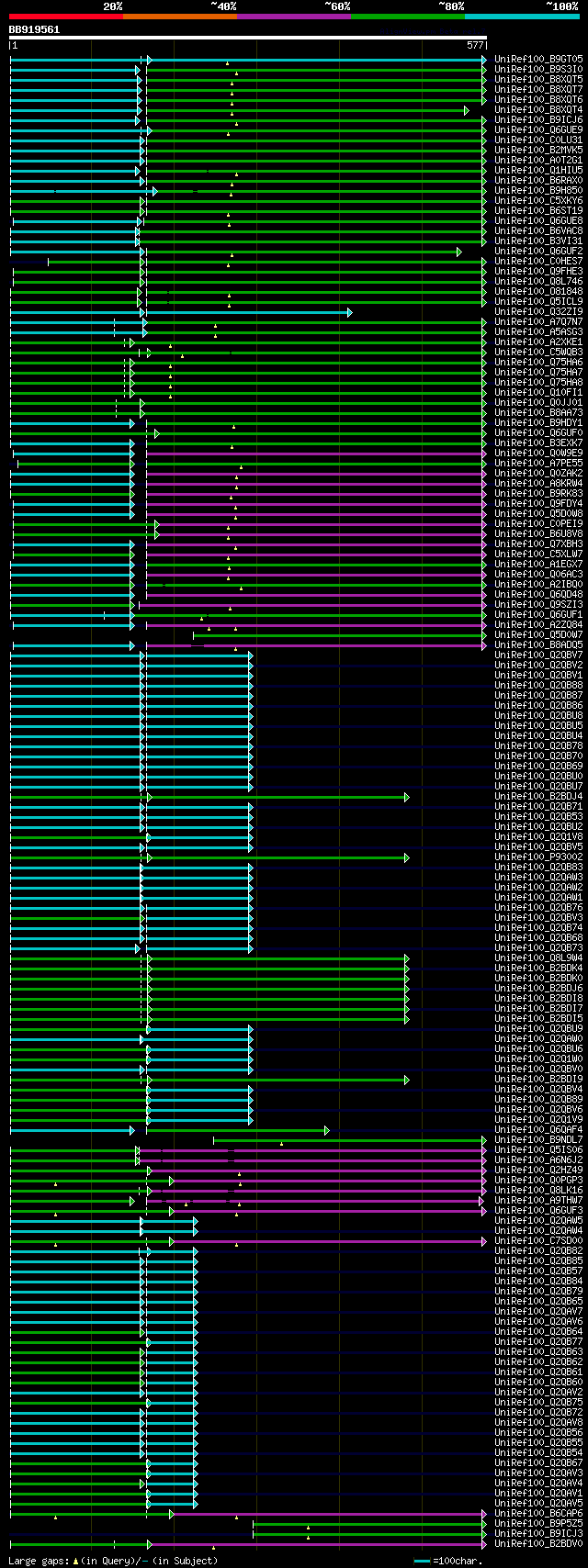Select the UniRef100_Q7XBH3 label
Viewport: 588px width, 1568px height.
(538, 544)
